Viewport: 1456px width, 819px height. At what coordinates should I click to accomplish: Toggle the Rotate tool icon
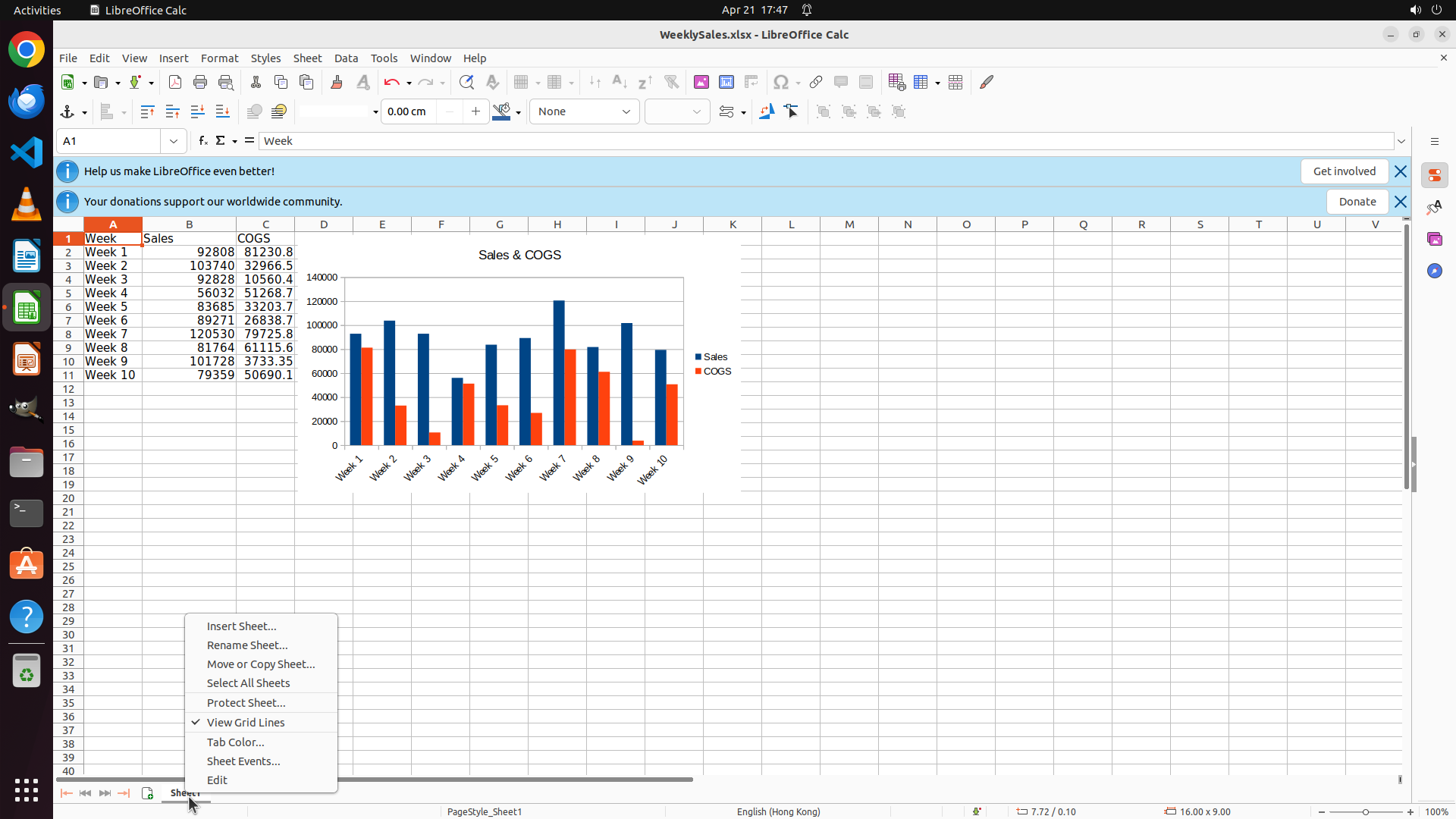pos(767,111)
